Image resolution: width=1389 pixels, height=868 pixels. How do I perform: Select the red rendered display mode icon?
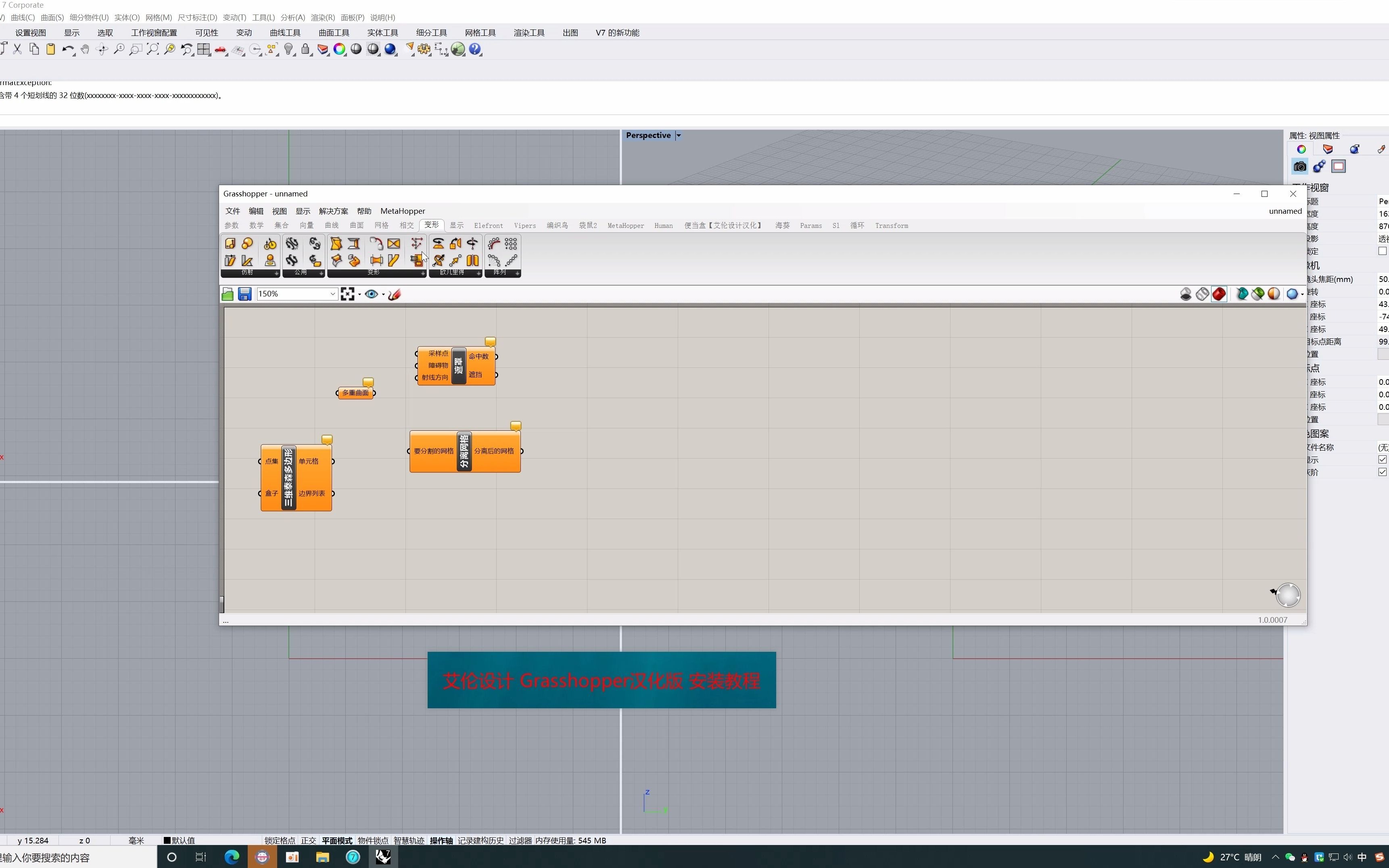click(x=1219, y=293)
